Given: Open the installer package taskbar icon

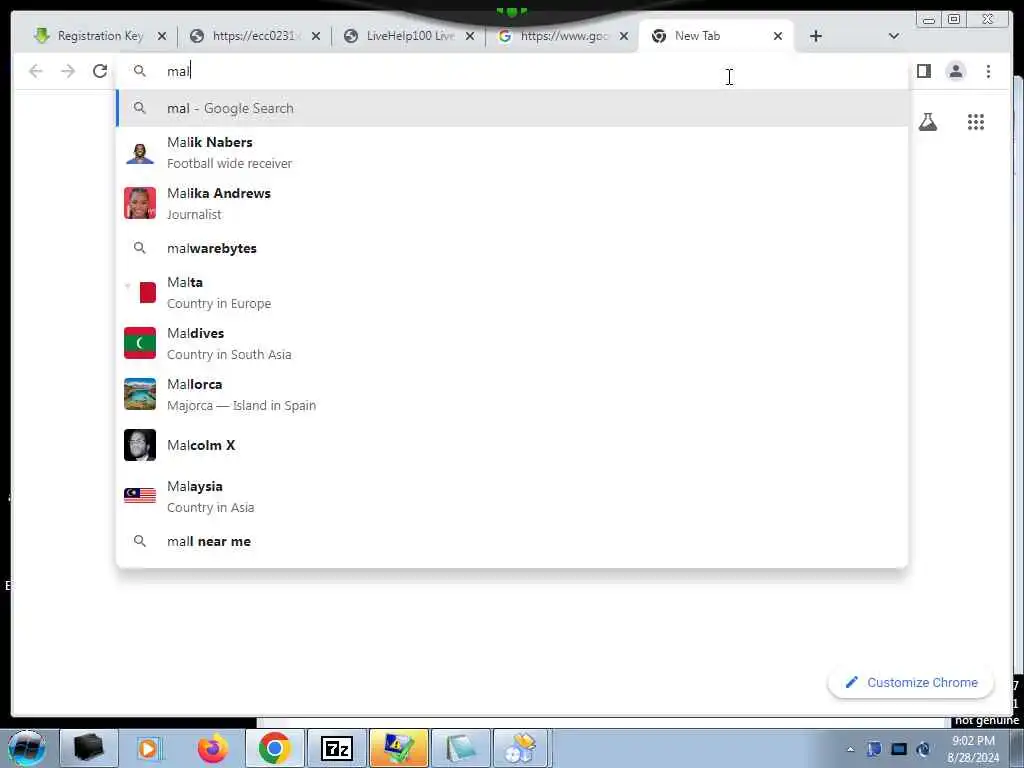Looking at the screenshot, I should [521, 748].
